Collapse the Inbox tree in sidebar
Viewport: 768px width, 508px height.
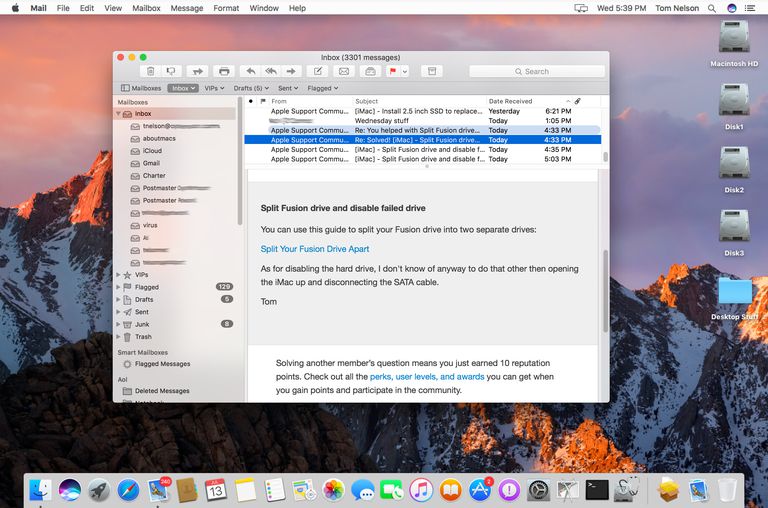(119, 114)
